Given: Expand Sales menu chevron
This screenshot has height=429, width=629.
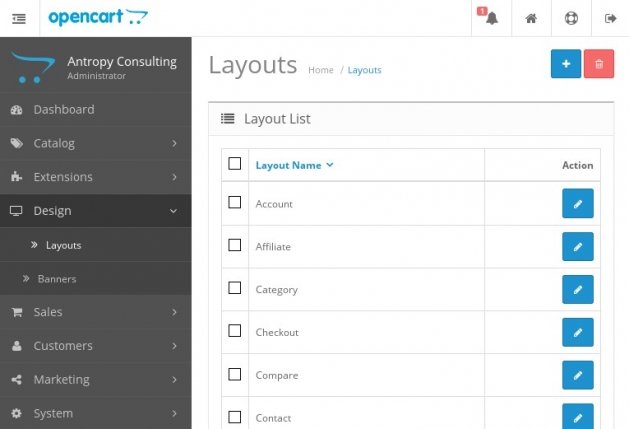Looking at the screenshot, I should click(174, 312).
